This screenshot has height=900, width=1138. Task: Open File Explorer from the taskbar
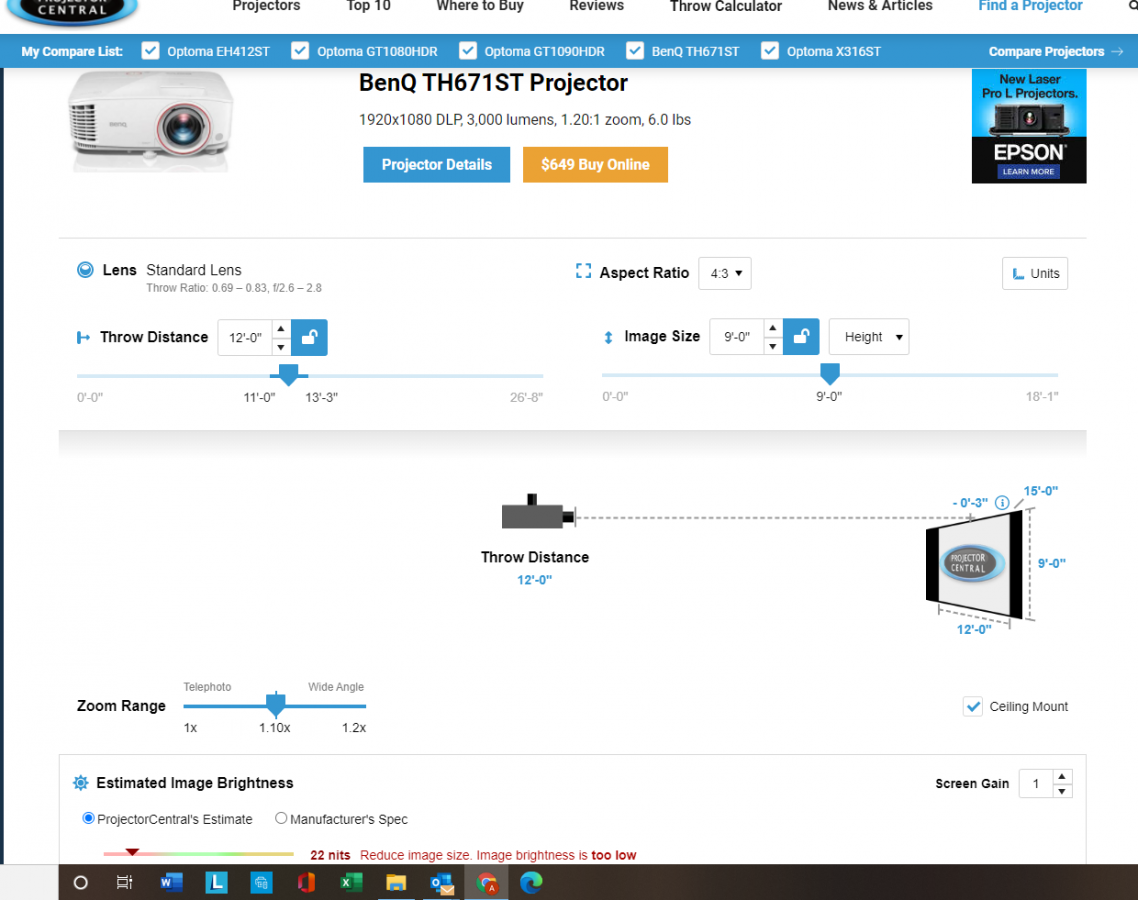point(396,883)
